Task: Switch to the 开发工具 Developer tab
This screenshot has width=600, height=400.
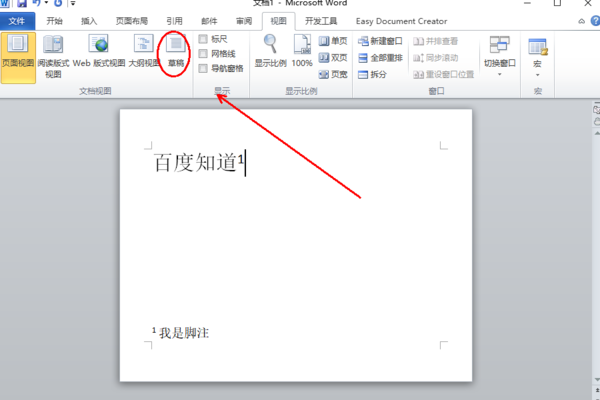Action: [321, 21]
